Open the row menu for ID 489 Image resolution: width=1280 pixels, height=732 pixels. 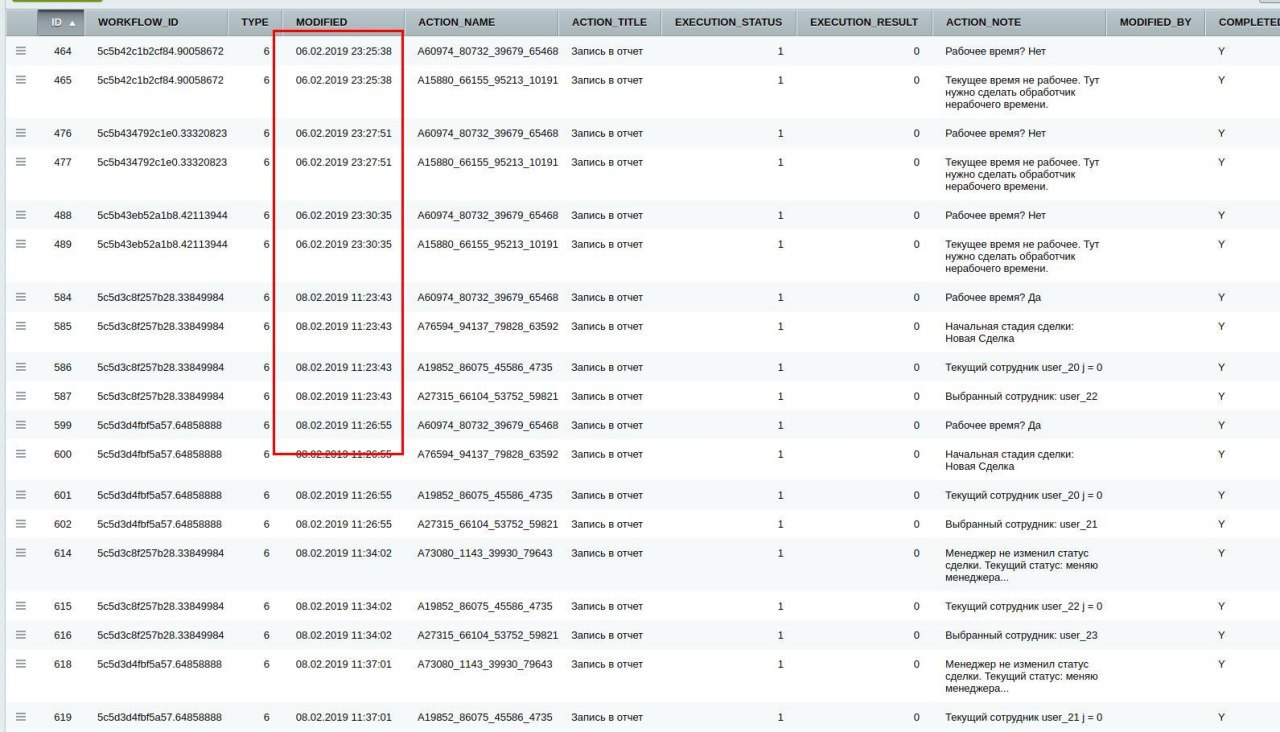pos(20,243)
